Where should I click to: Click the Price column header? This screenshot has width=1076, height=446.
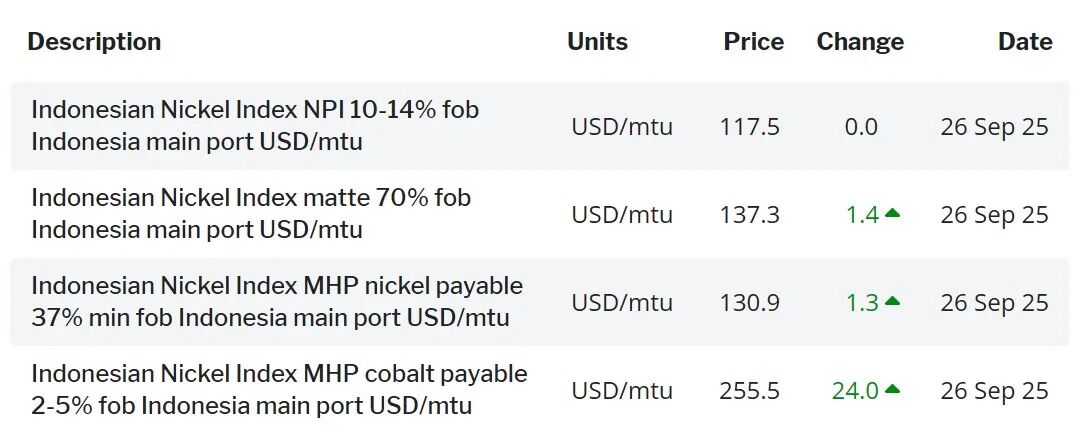(x=754, y=42)
